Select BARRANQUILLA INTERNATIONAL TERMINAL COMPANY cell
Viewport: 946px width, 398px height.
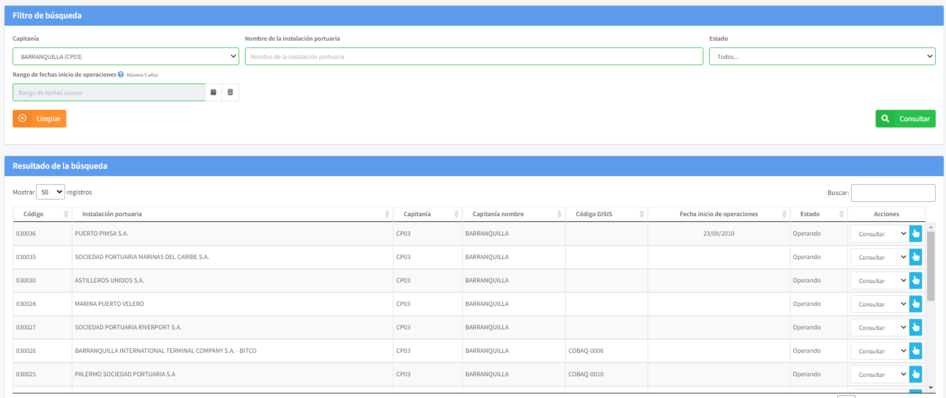tap(232, 351)
